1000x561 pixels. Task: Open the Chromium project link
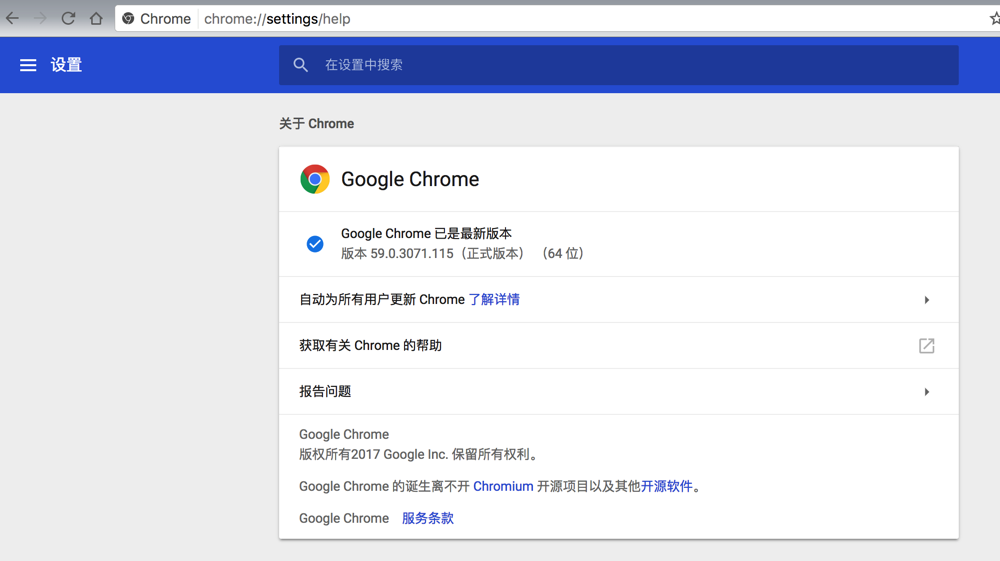503,486
